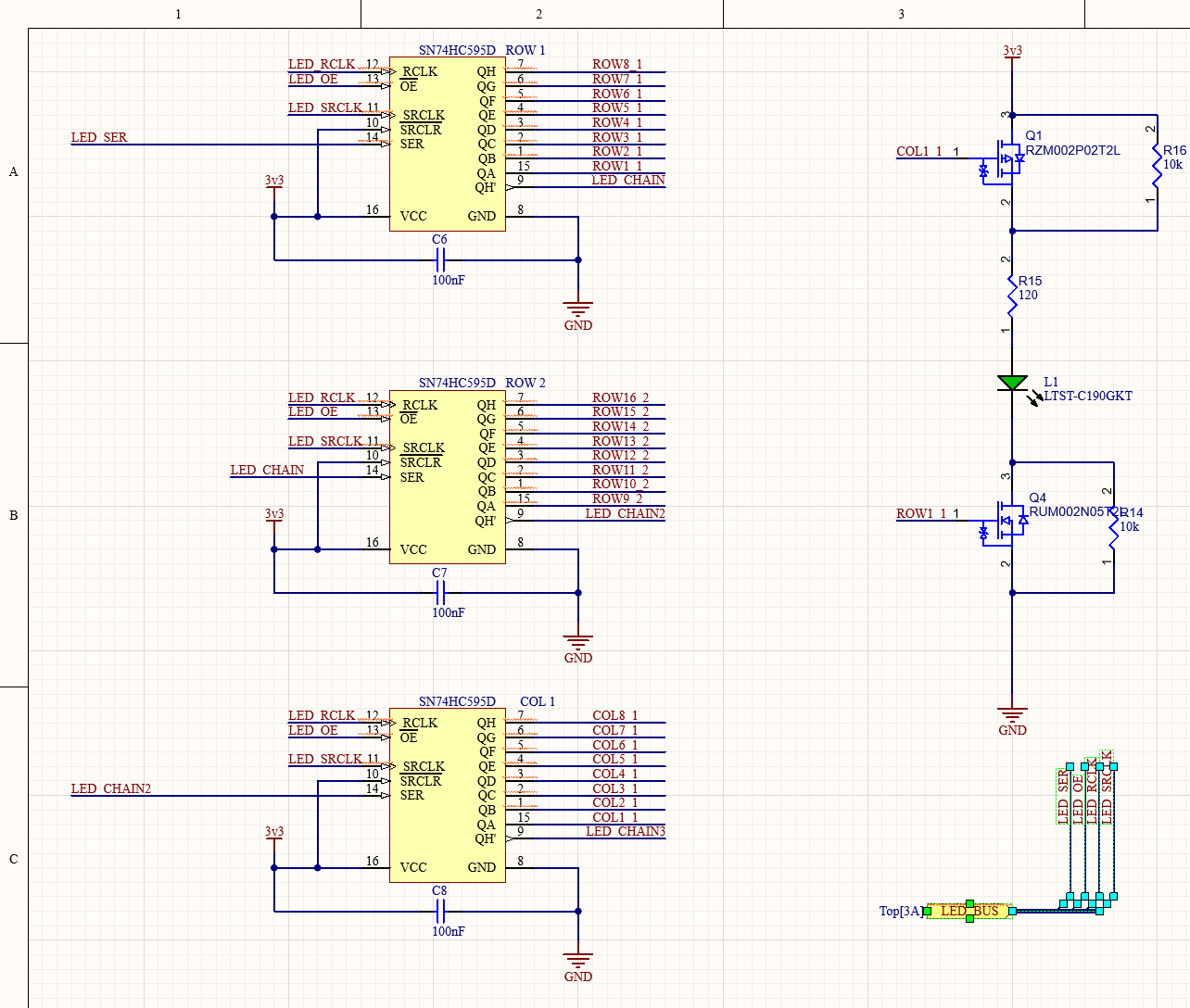The width and height of the screenshot is (1190, 1008).
Task: Click the ROW9_2 net label
Action: pos(617,498)
